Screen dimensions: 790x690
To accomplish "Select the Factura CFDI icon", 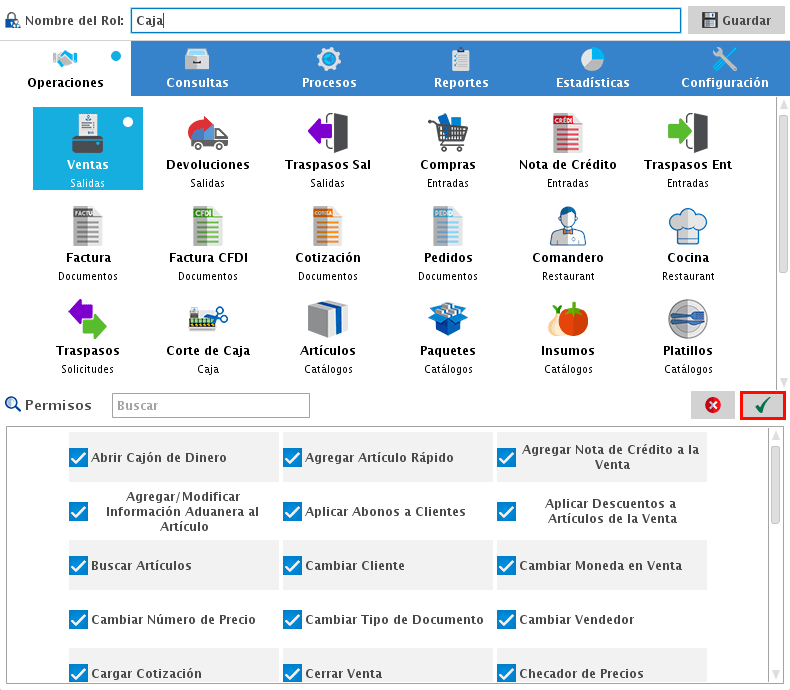I will [208, 226].
